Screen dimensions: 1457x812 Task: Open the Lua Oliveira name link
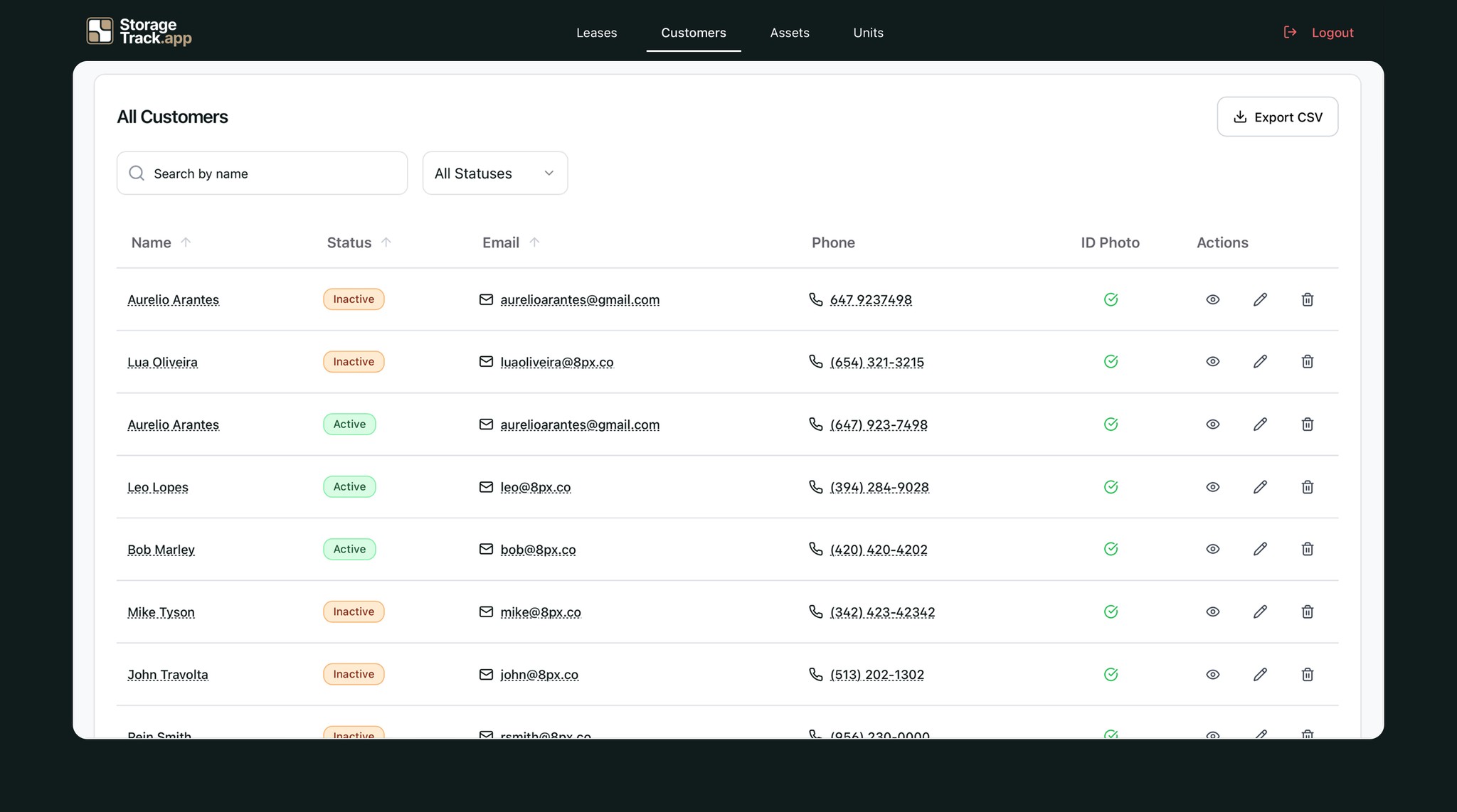point(162,362)
